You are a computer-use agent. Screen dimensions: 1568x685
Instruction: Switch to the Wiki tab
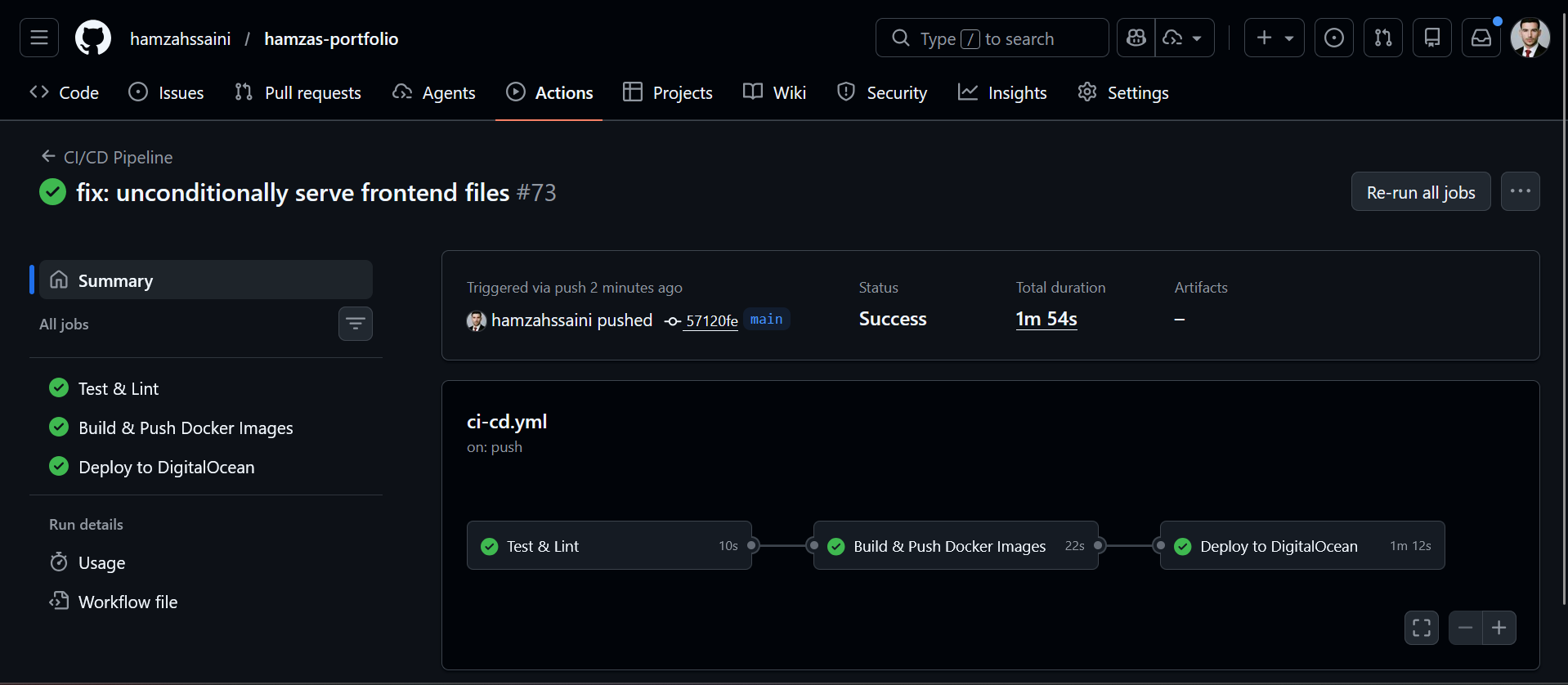775,92
